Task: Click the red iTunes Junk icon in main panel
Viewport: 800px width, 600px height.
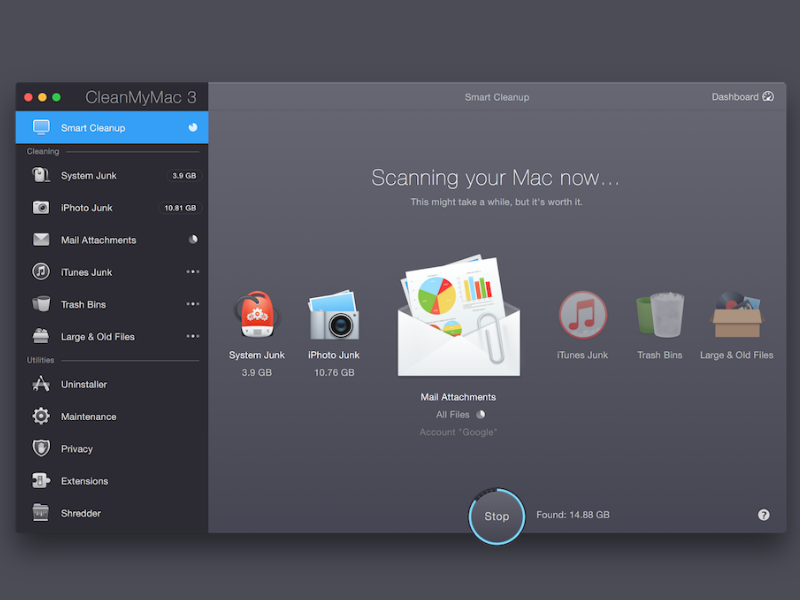Action: coord(583,315)
